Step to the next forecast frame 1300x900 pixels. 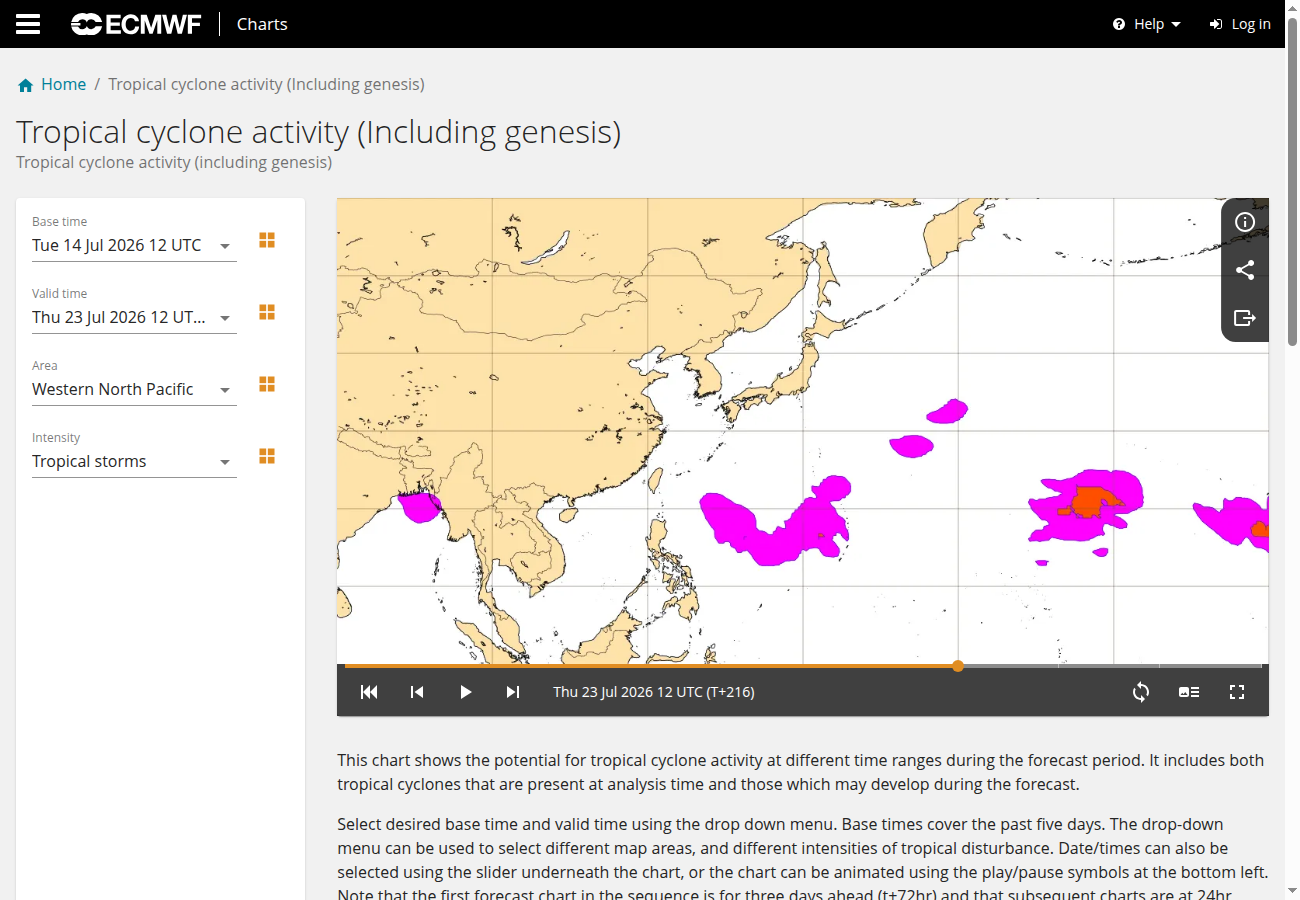[513, 692]
